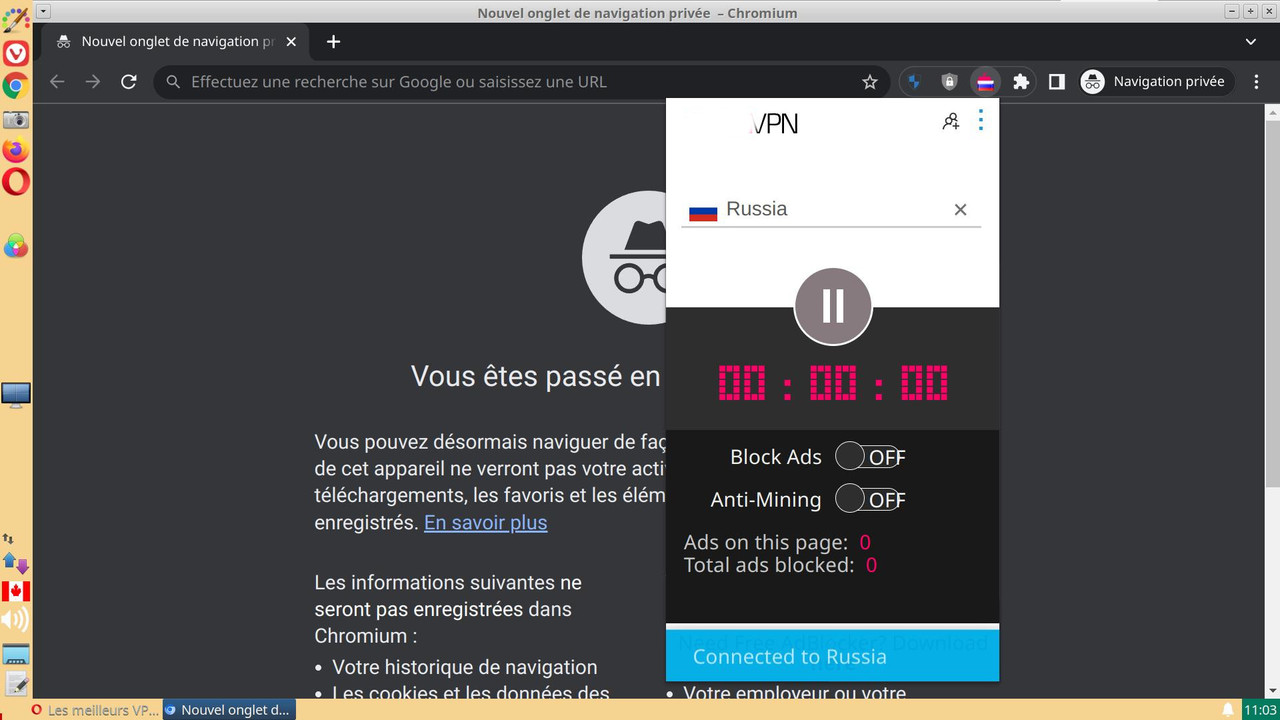Clear the Russia country selection
The height and width of the screenshot is (720, 1280).
point(960,209)
